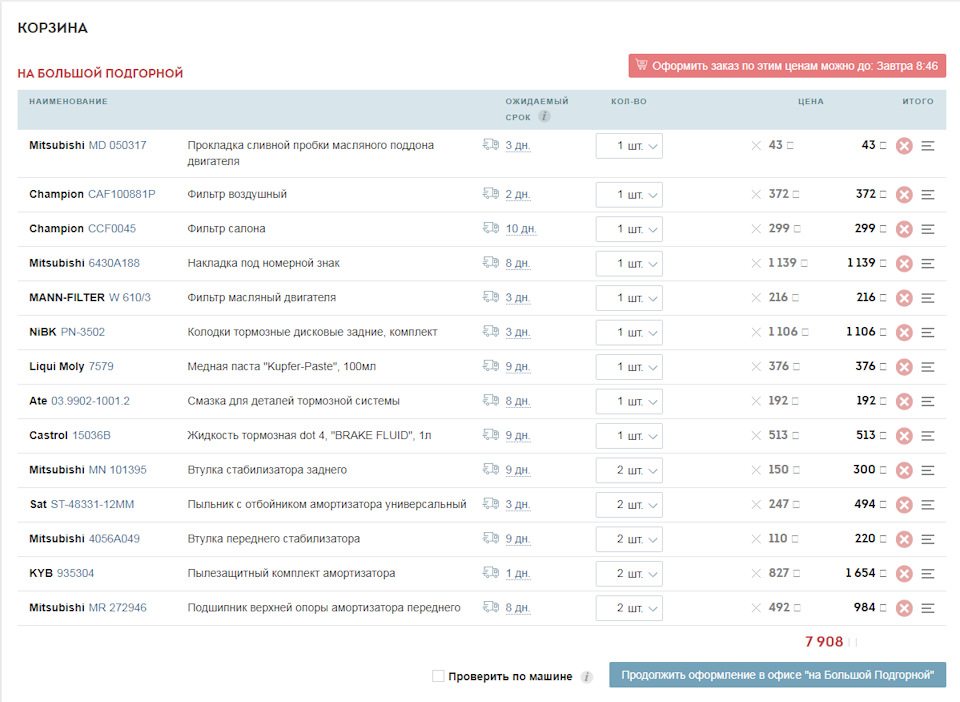Click Цена column header
Image resolution: width=960 pixels, height=702 pixels.
tap(811, 102)
